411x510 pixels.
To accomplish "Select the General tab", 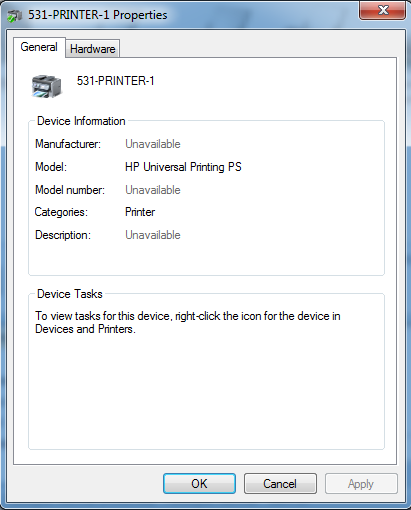I will point(39,47).
